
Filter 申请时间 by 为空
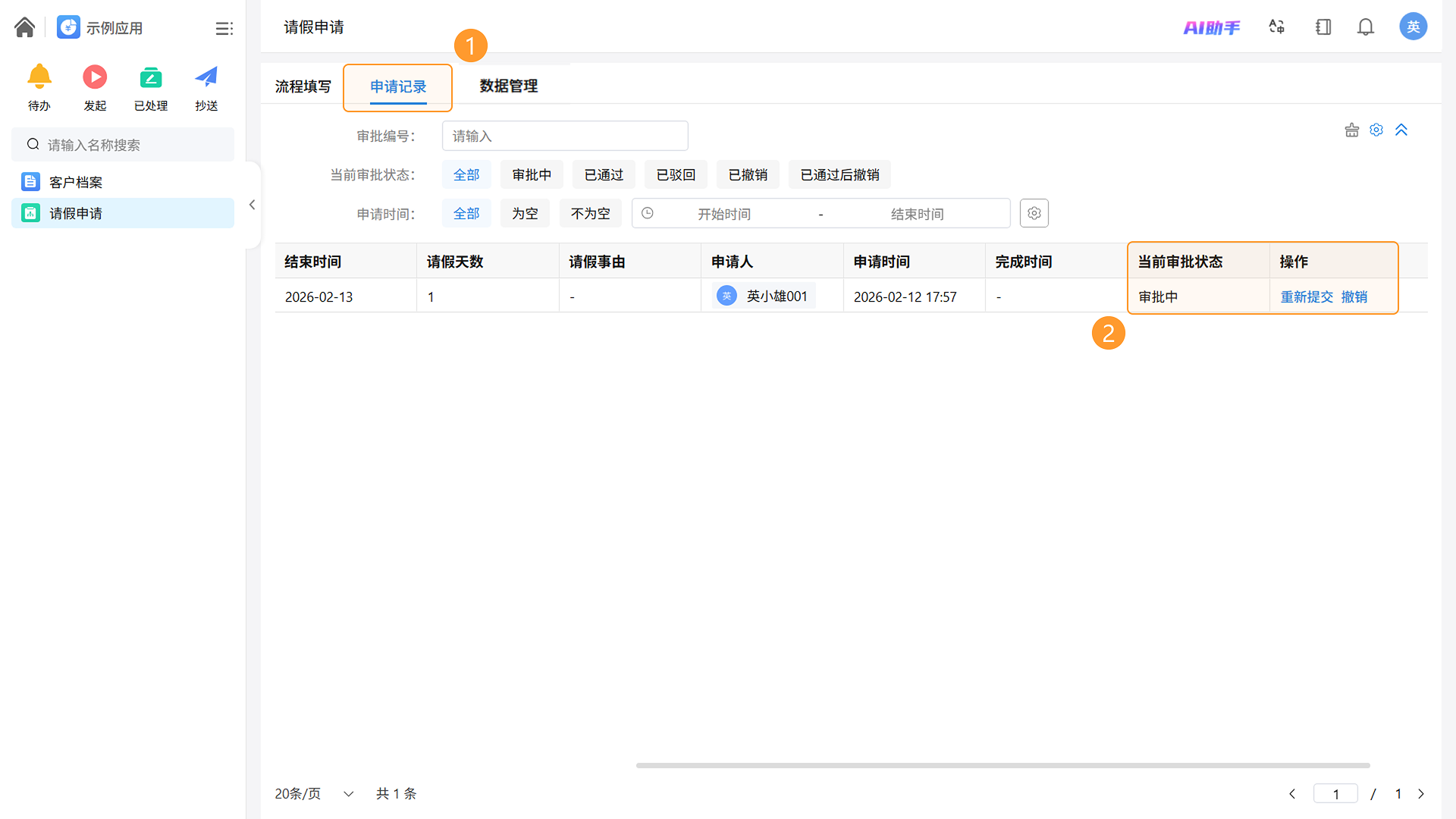click(525, 214)
